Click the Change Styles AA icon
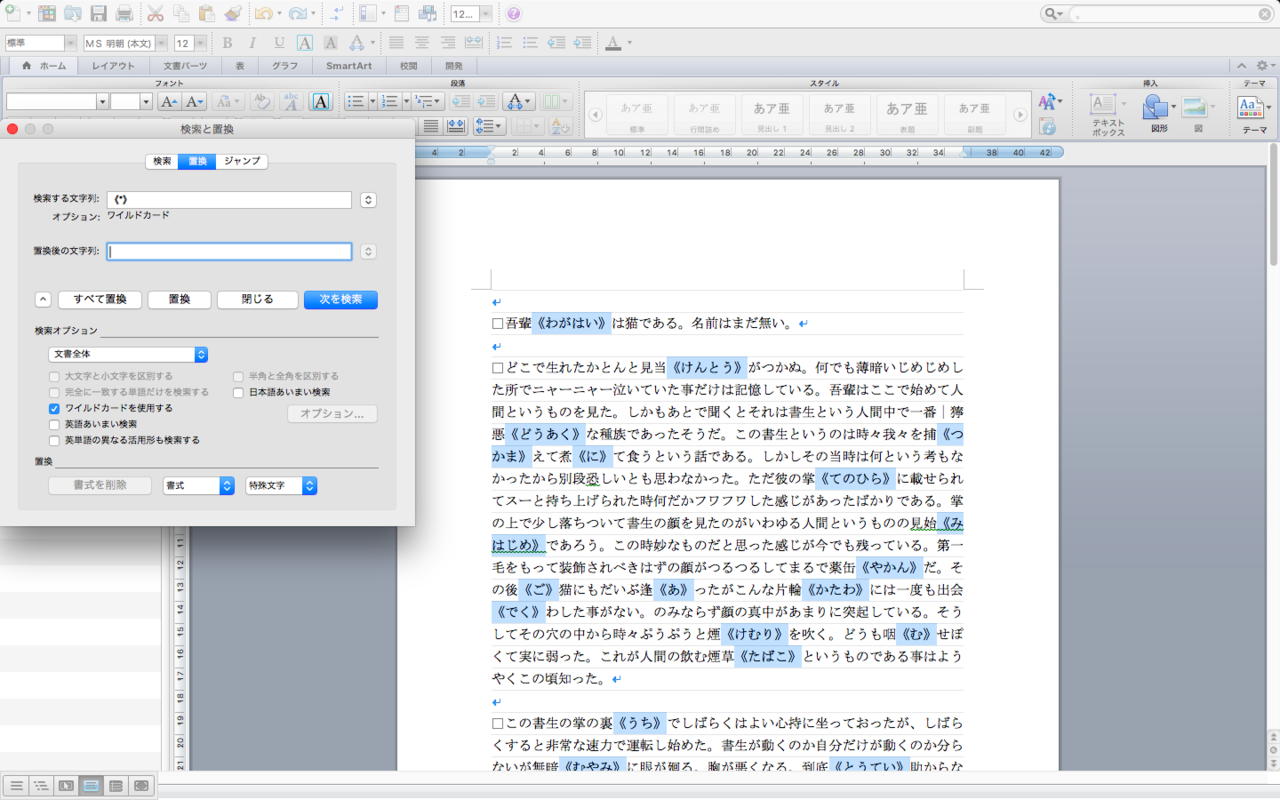This screenshot has height=800, width=1280. click(1047, 102)
